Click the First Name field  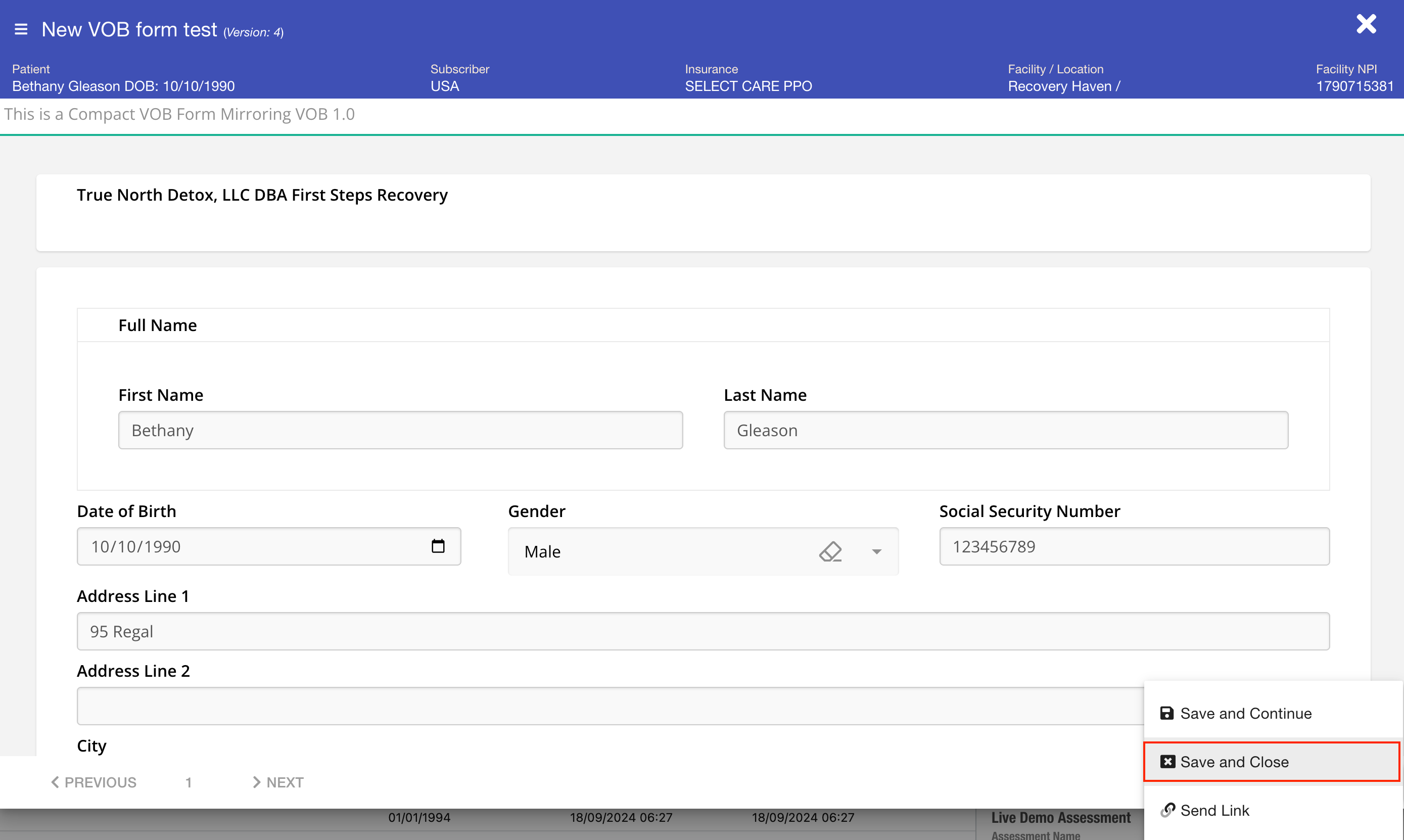click(x=400, y=430)
